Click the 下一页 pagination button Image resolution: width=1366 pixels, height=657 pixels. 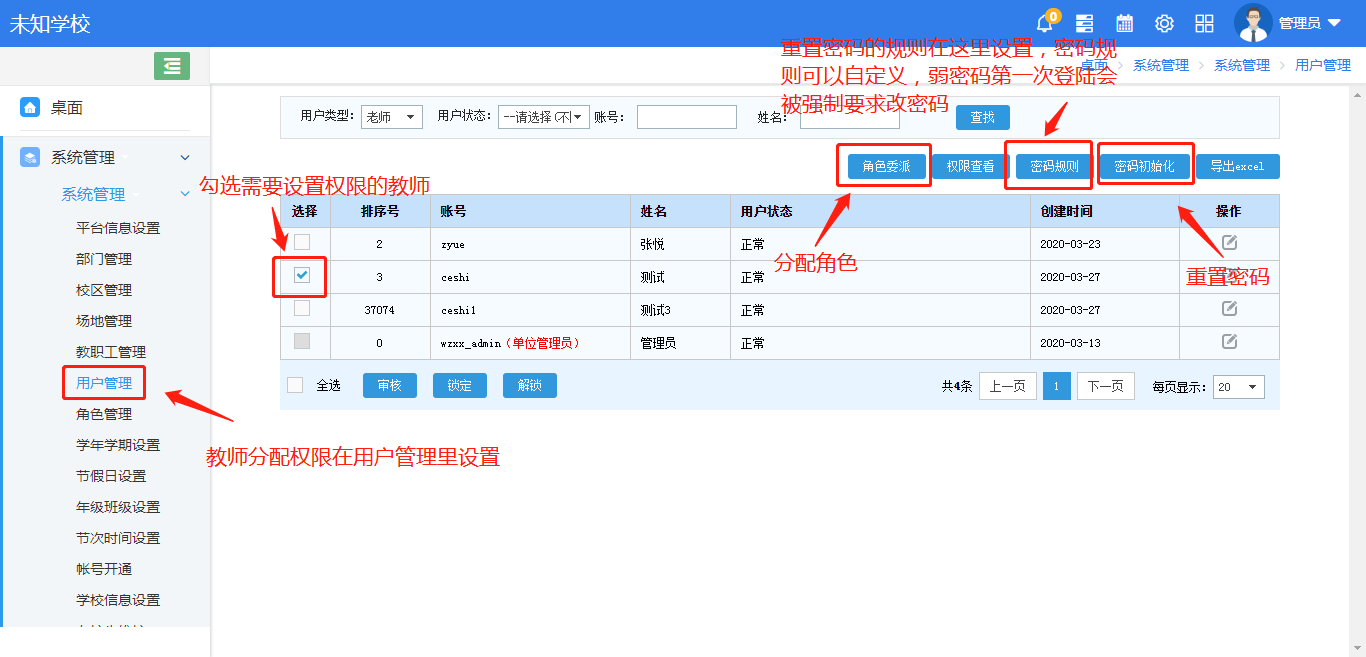[1105, 386]
